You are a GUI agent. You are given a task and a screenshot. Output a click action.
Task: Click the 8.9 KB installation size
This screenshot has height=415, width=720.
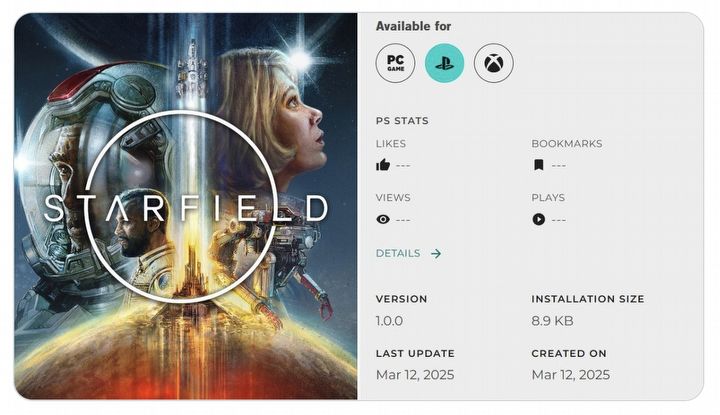(552, 321)
